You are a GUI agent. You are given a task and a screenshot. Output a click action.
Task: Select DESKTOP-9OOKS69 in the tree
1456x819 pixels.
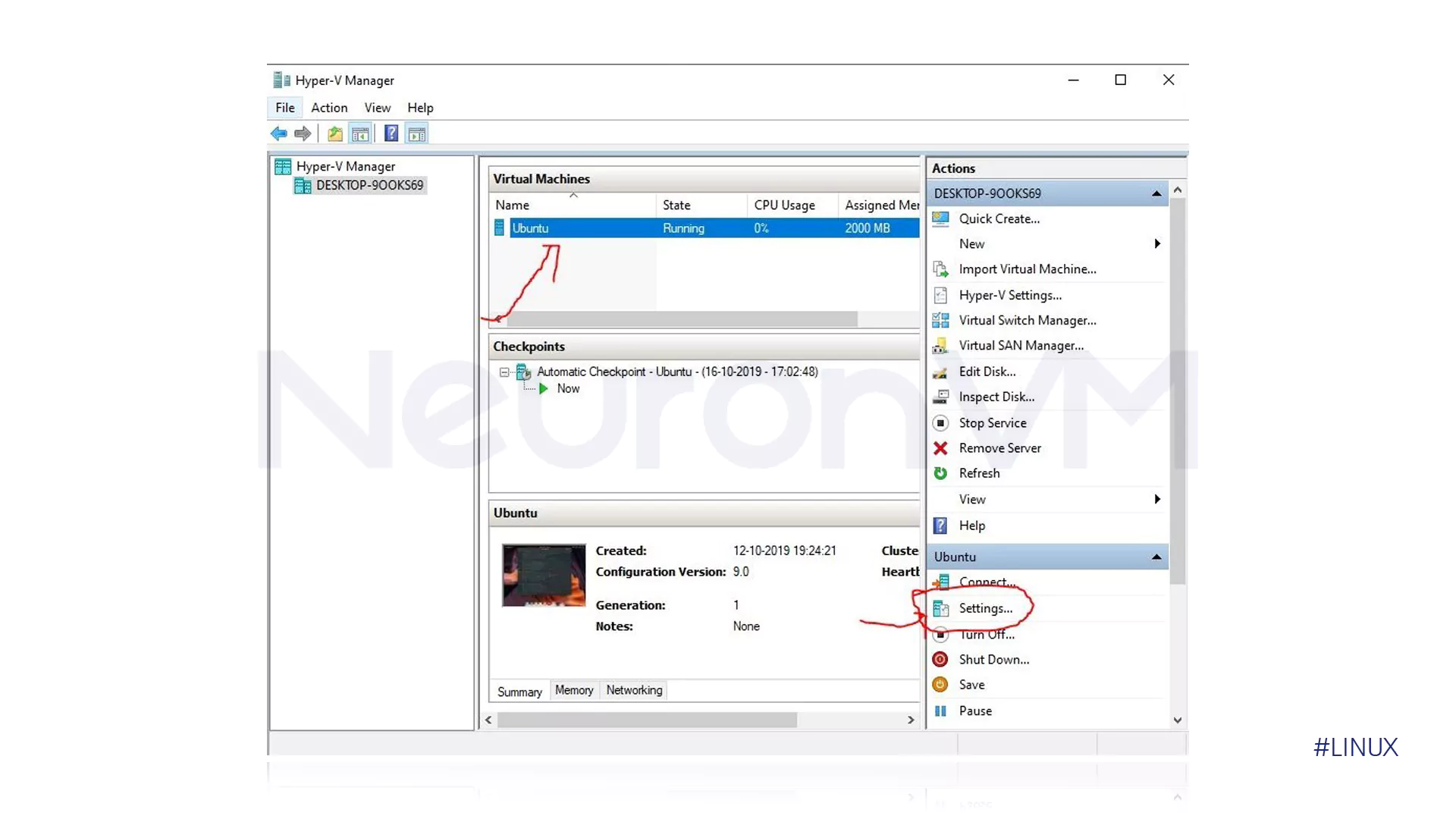click(369, 186)
